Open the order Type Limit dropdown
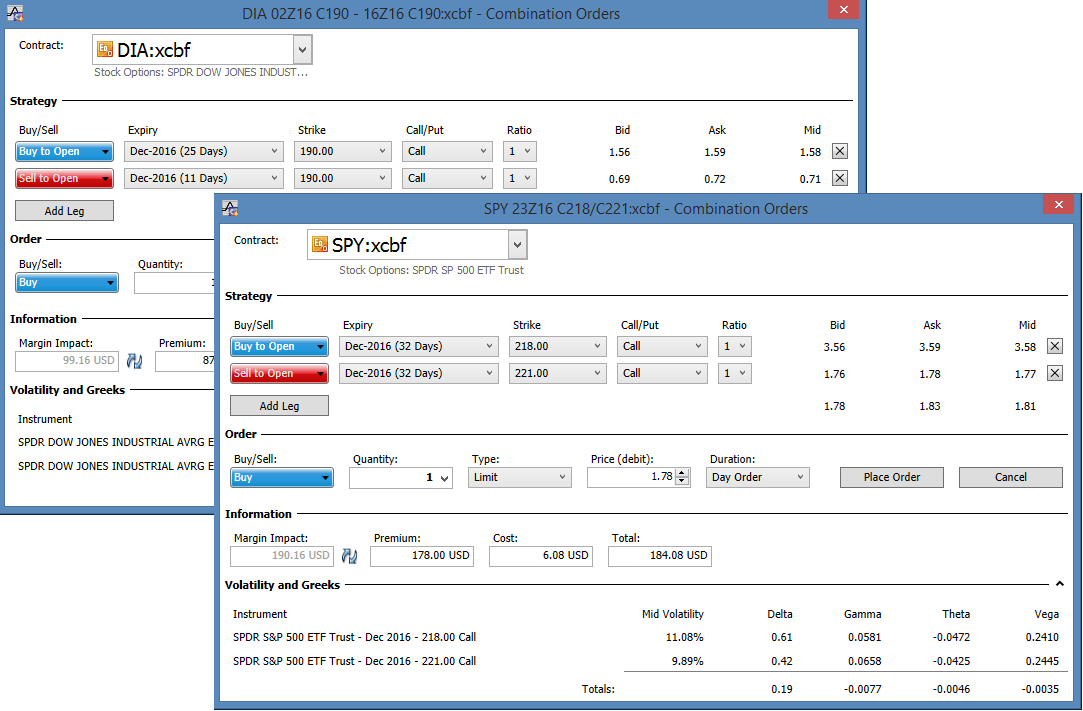 coord(520,477)
